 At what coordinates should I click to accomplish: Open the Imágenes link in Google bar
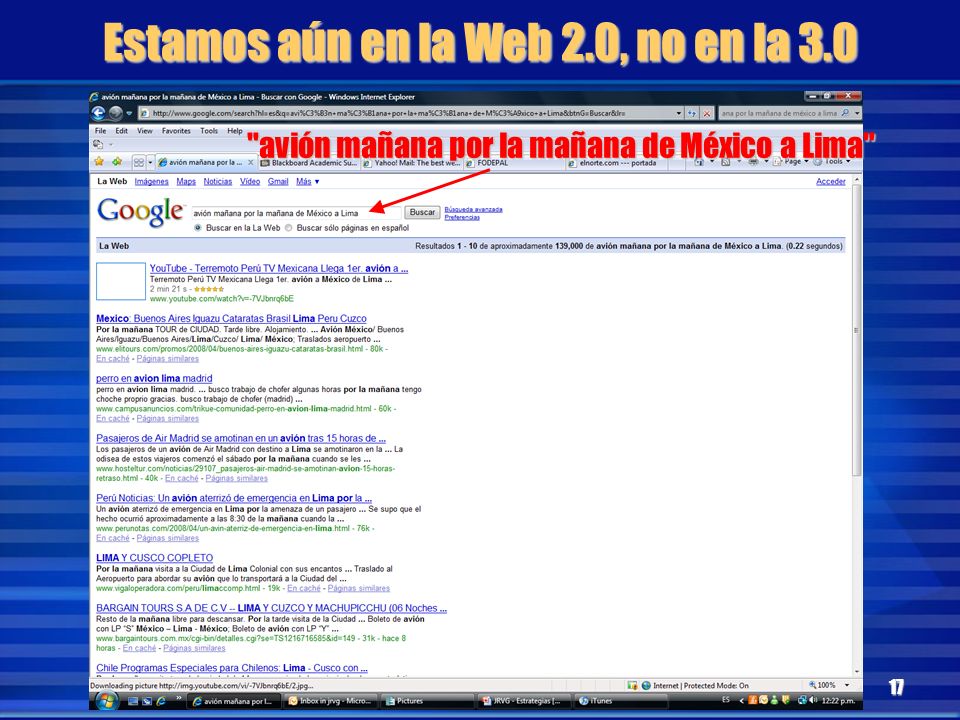coord(151,181)
